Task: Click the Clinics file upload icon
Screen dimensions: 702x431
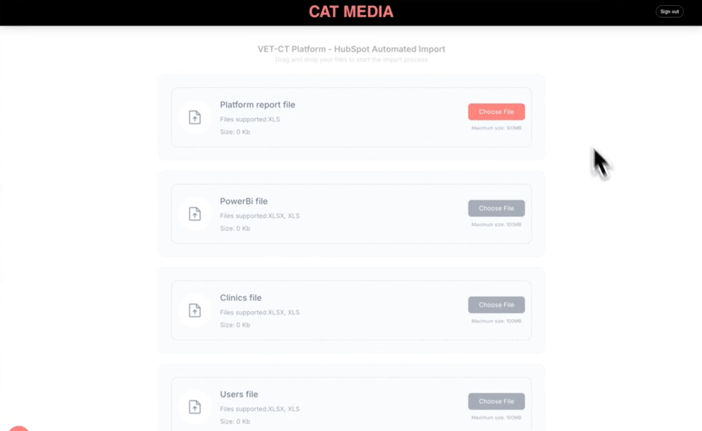Action: (x=195, y=311)
